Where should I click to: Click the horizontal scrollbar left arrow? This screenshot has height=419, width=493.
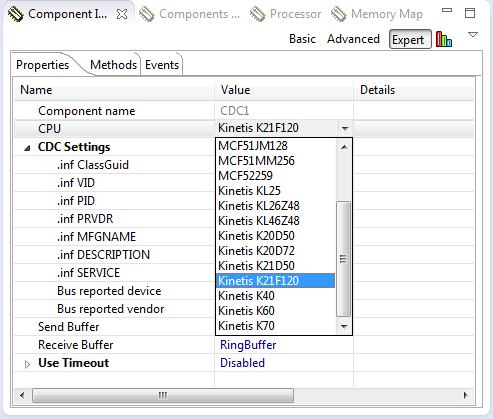click(22, 395)
